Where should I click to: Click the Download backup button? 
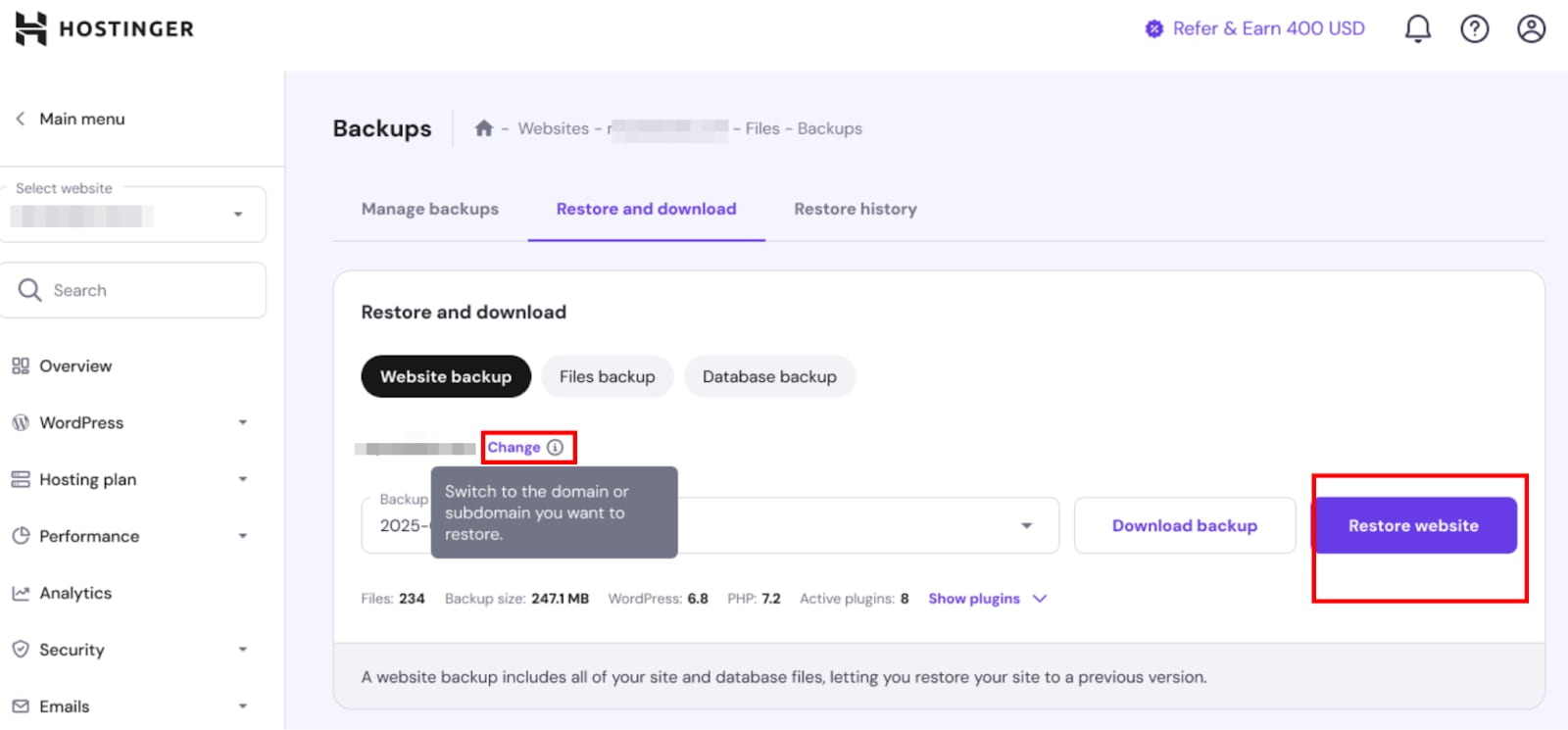1184,526
